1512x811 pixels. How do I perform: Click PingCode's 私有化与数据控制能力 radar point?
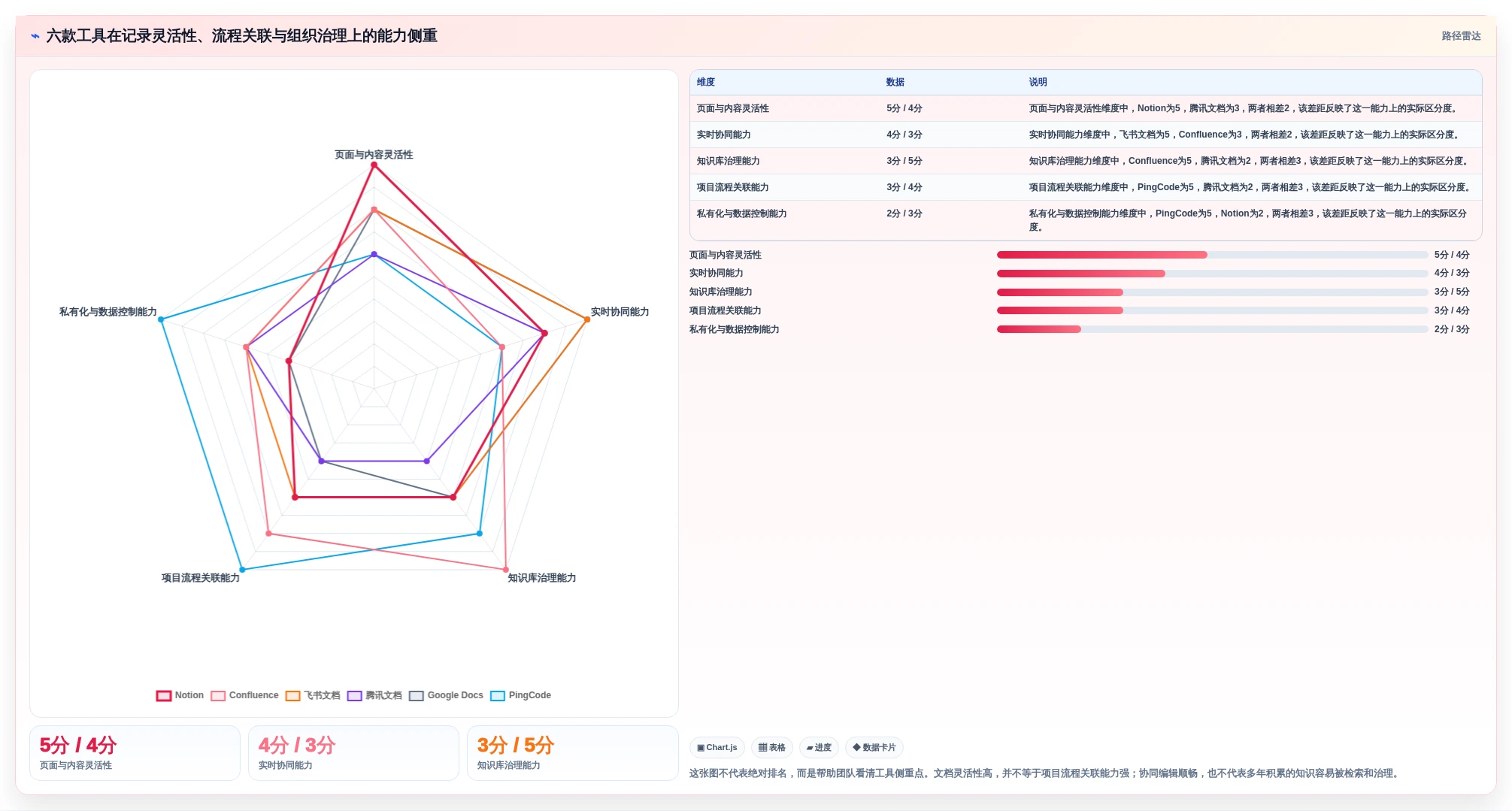(161, 319)
